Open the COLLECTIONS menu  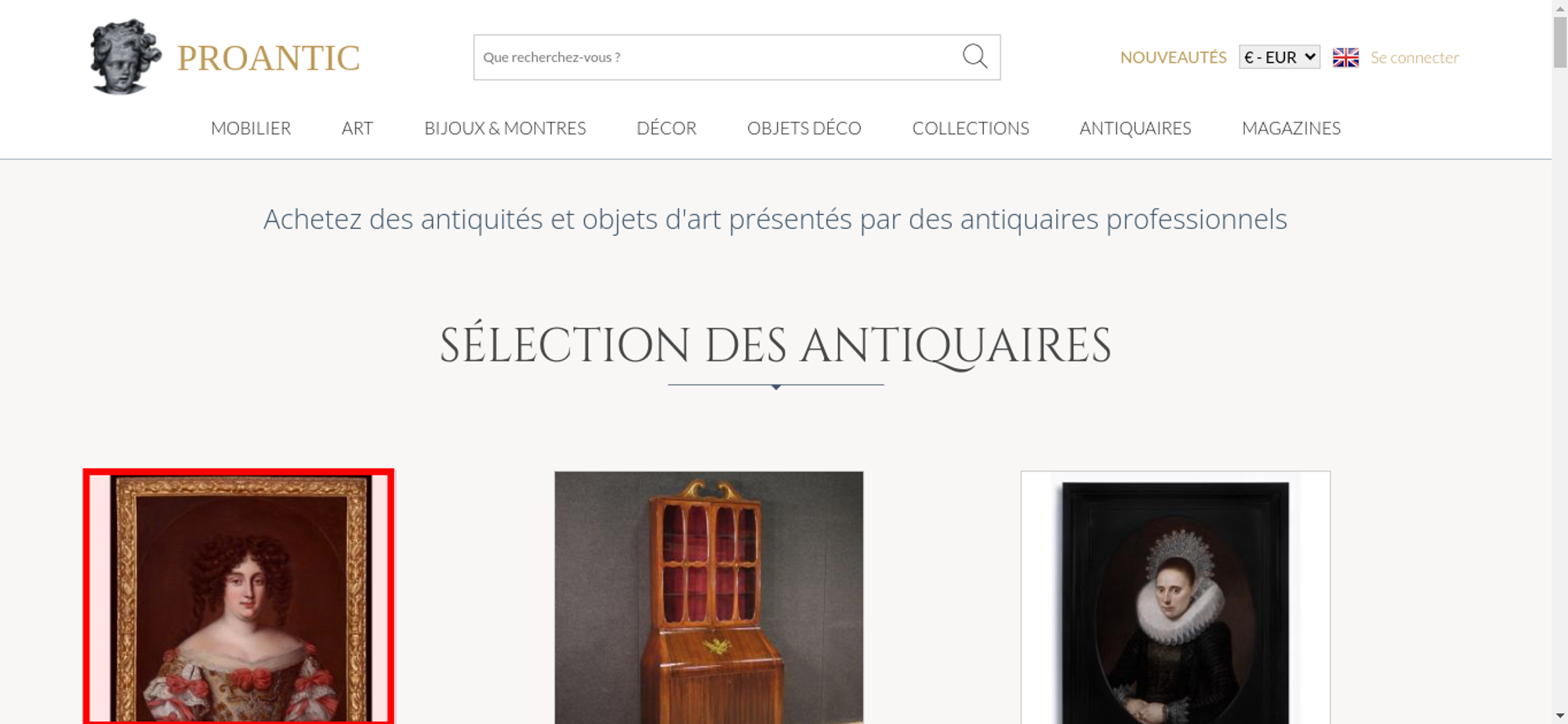click(971, 128)
